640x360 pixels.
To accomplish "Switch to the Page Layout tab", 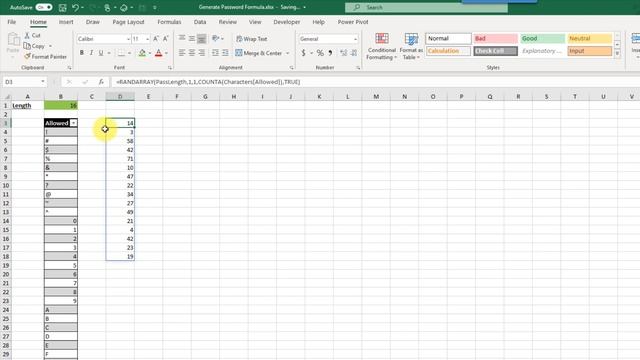I will (128, 22).
